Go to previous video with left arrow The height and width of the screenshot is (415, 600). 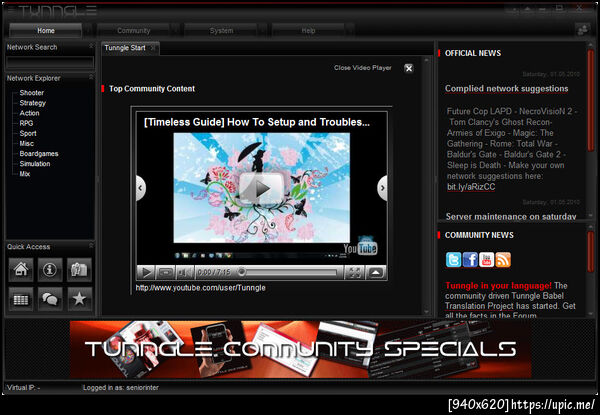click(140, 188)
